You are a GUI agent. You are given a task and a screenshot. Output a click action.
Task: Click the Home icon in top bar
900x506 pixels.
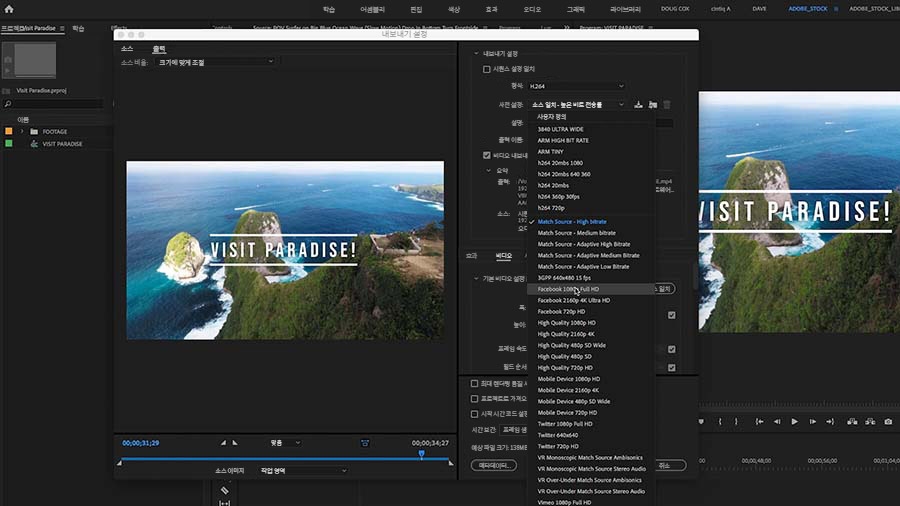(x=9, y=9)
